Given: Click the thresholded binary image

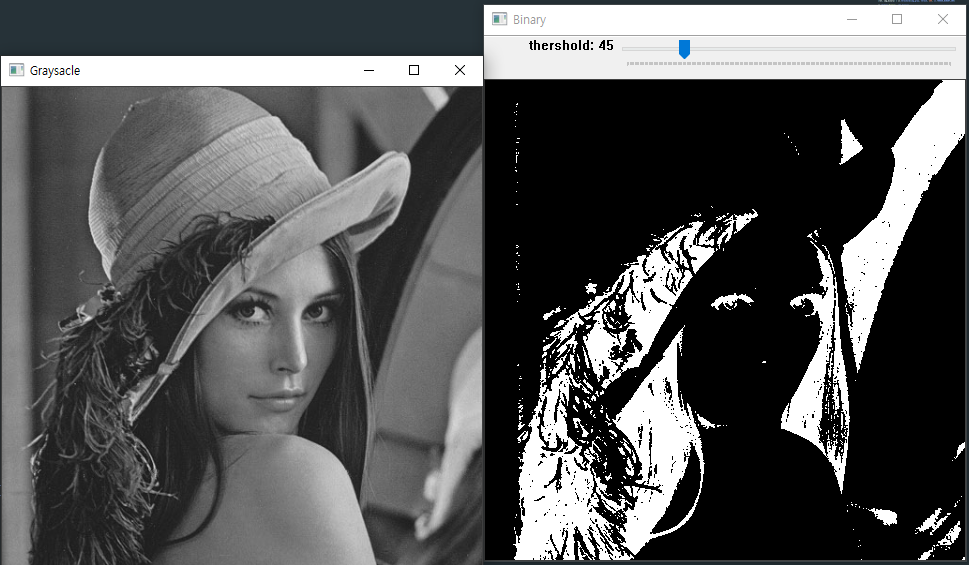Looking at the screenshot, I should 725,320.
